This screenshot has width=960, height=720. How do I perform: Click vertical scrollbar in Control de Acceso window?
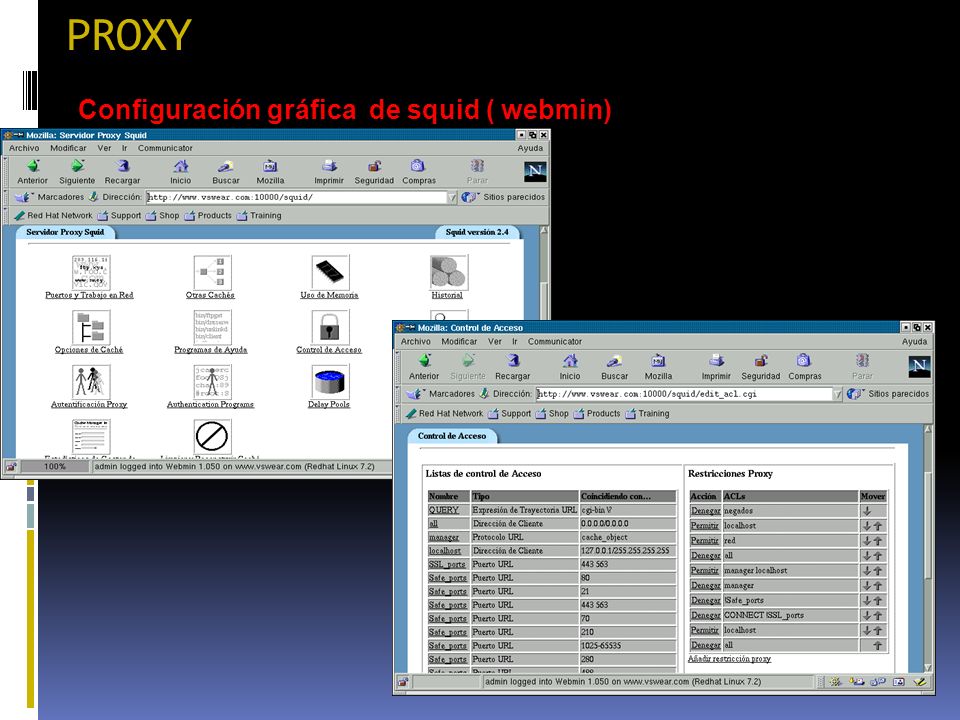(x=928, y=547)
